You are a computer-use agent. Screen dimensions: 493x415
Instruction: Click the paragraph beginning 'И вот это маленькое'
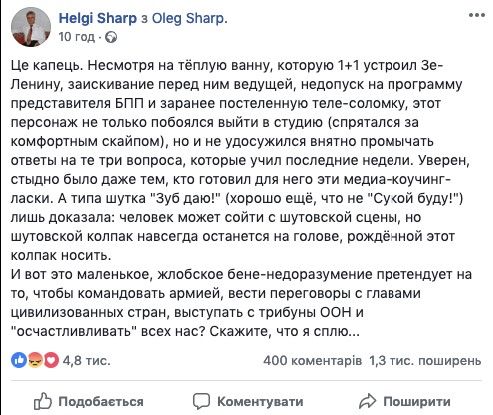coord(241,303)
